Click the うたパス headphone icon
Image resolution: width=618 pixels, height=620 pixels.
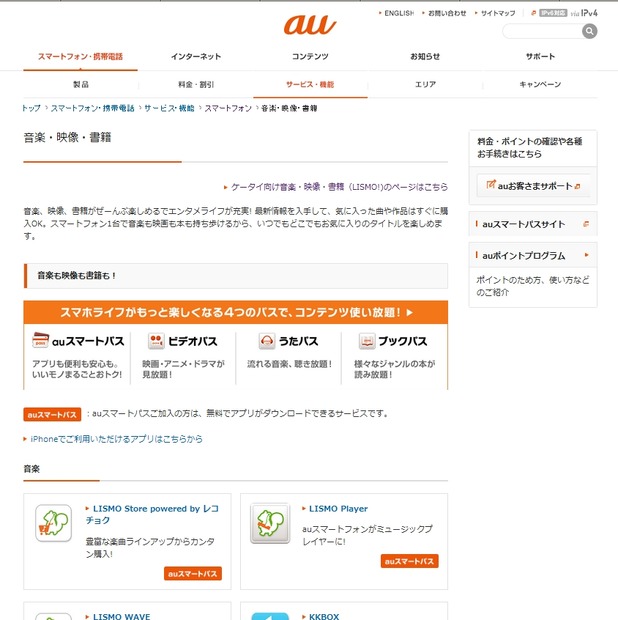pos(267,341)
